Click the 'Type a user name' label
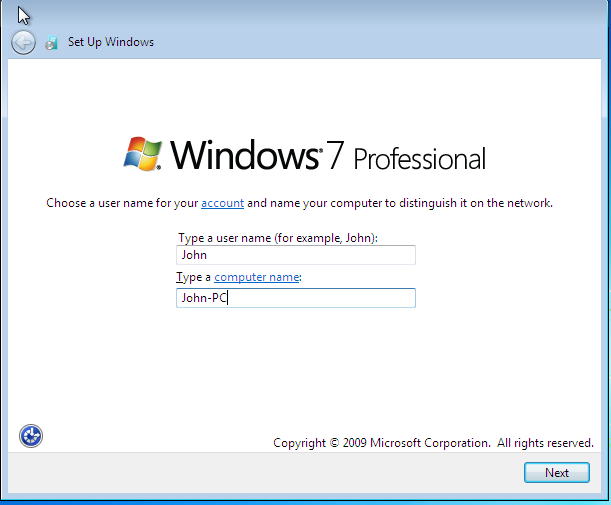Screen dimensions: 611x505 pyautogui.click(x=278, y=238)
